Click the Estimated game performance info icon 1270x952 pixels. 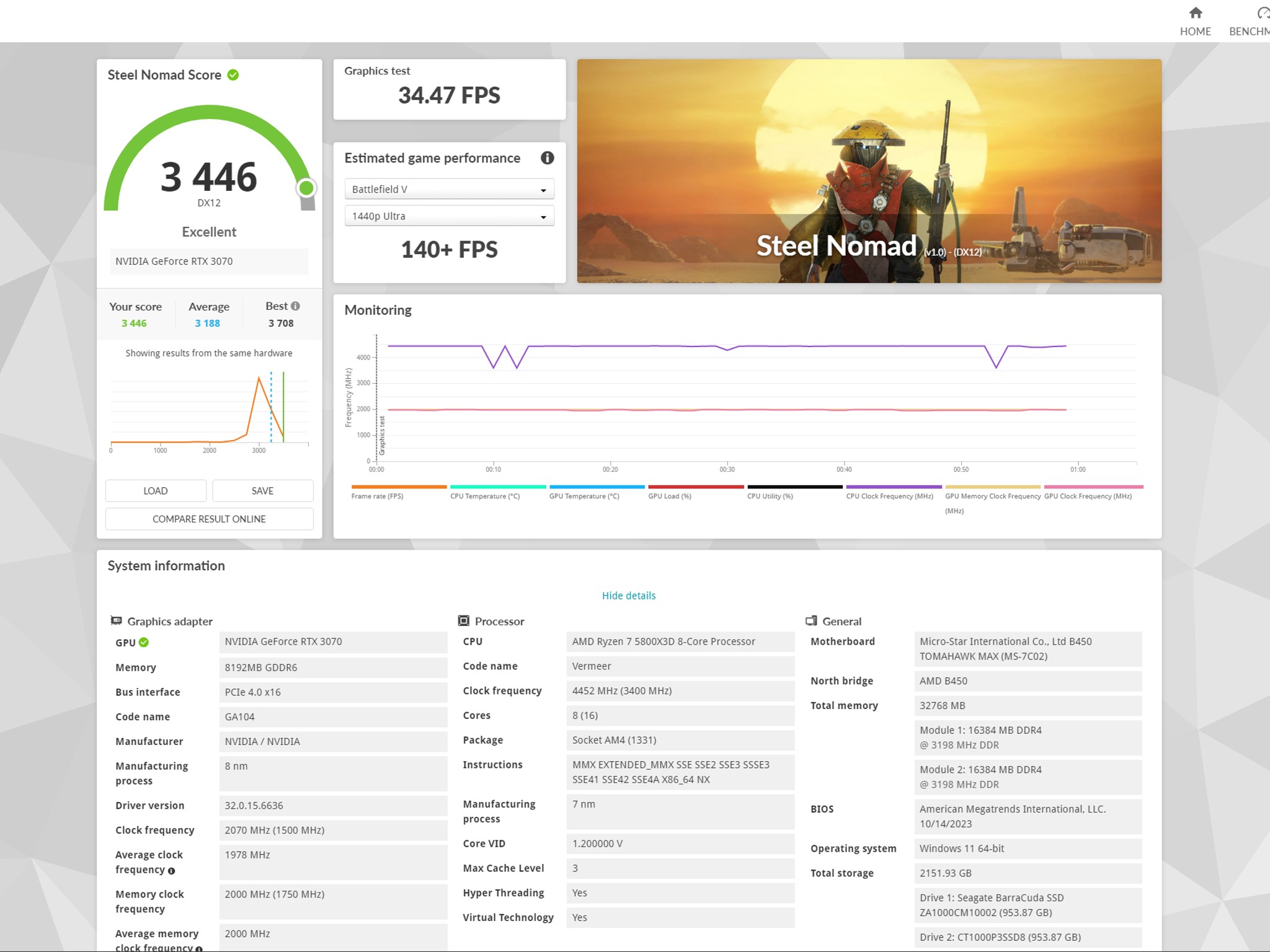pos(547,158)
